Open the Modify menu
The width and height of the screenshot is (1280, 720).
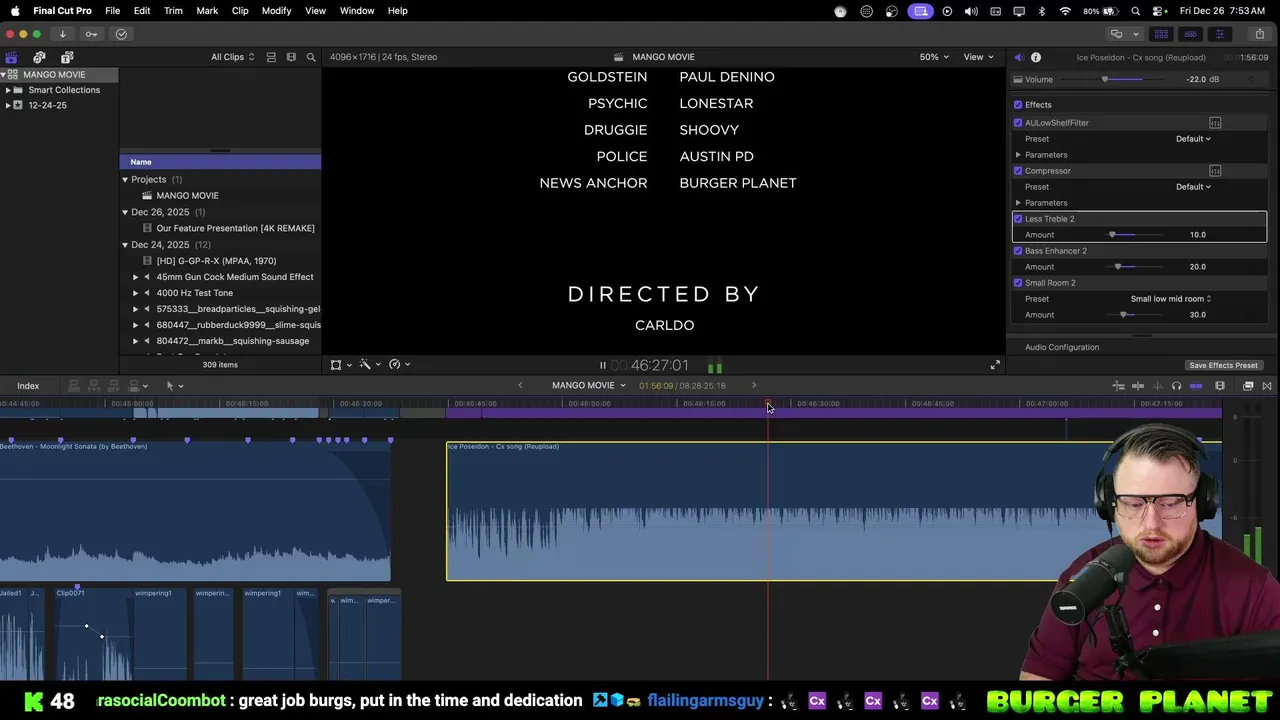click(x=276, y=11)
